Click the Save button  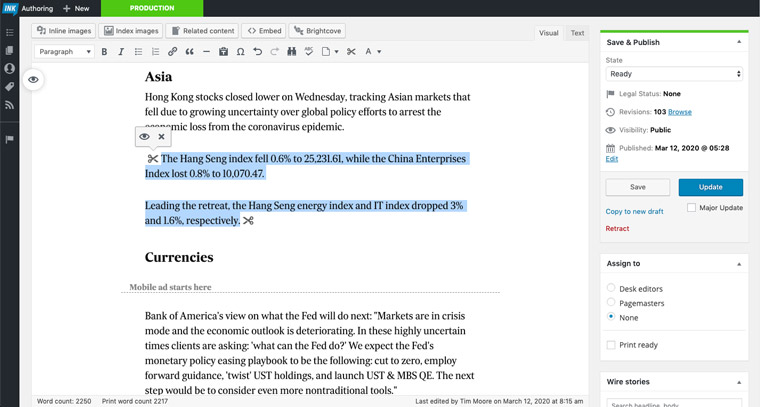pos(638,187)
